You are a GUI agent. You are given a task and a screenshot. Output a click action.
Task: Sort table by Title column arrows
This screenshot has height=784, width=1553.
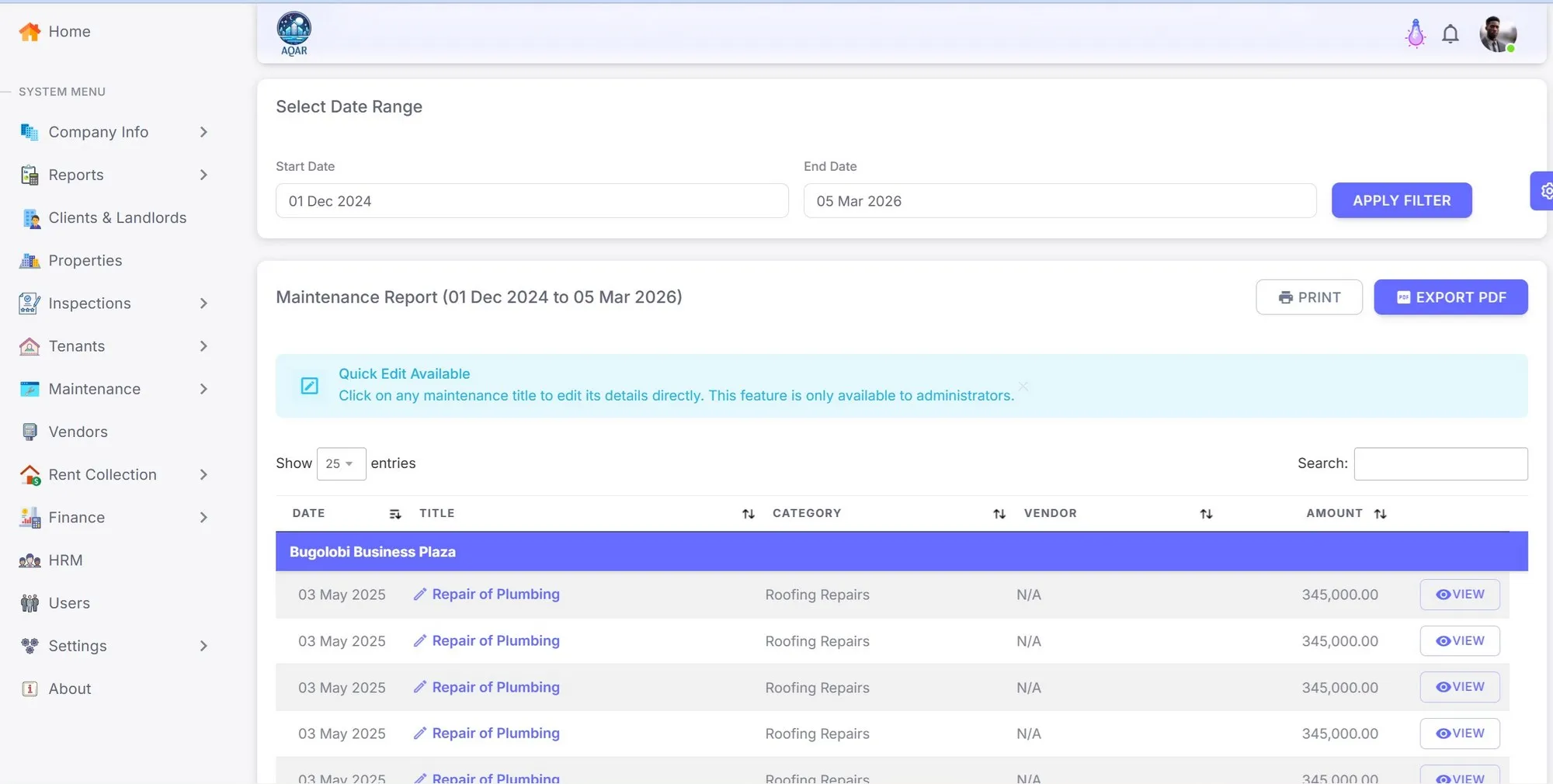[748, 514]
